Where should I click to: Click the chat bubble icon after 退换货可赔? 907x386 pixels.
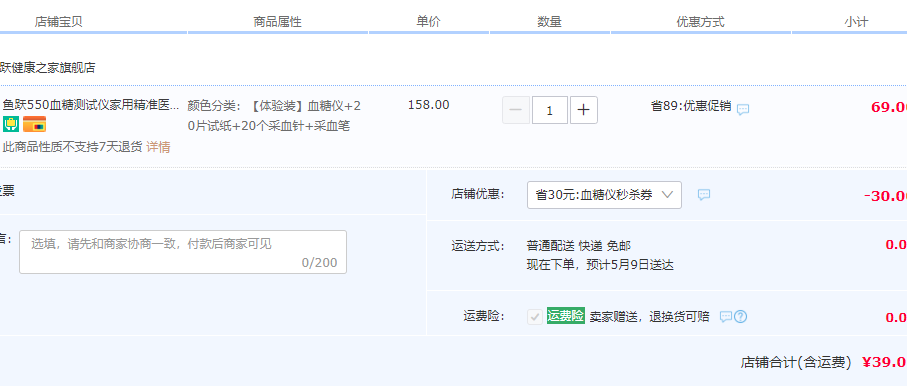[725, 317]
